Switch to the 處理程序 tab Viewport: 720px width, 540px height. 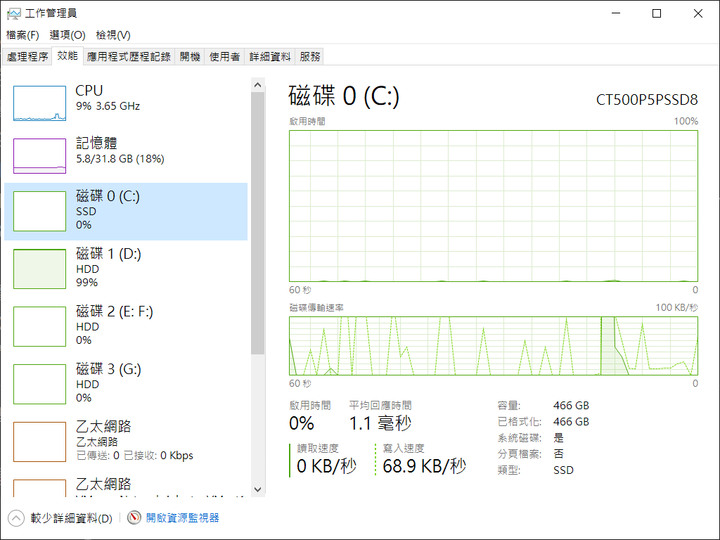click(x=27, y=56)
